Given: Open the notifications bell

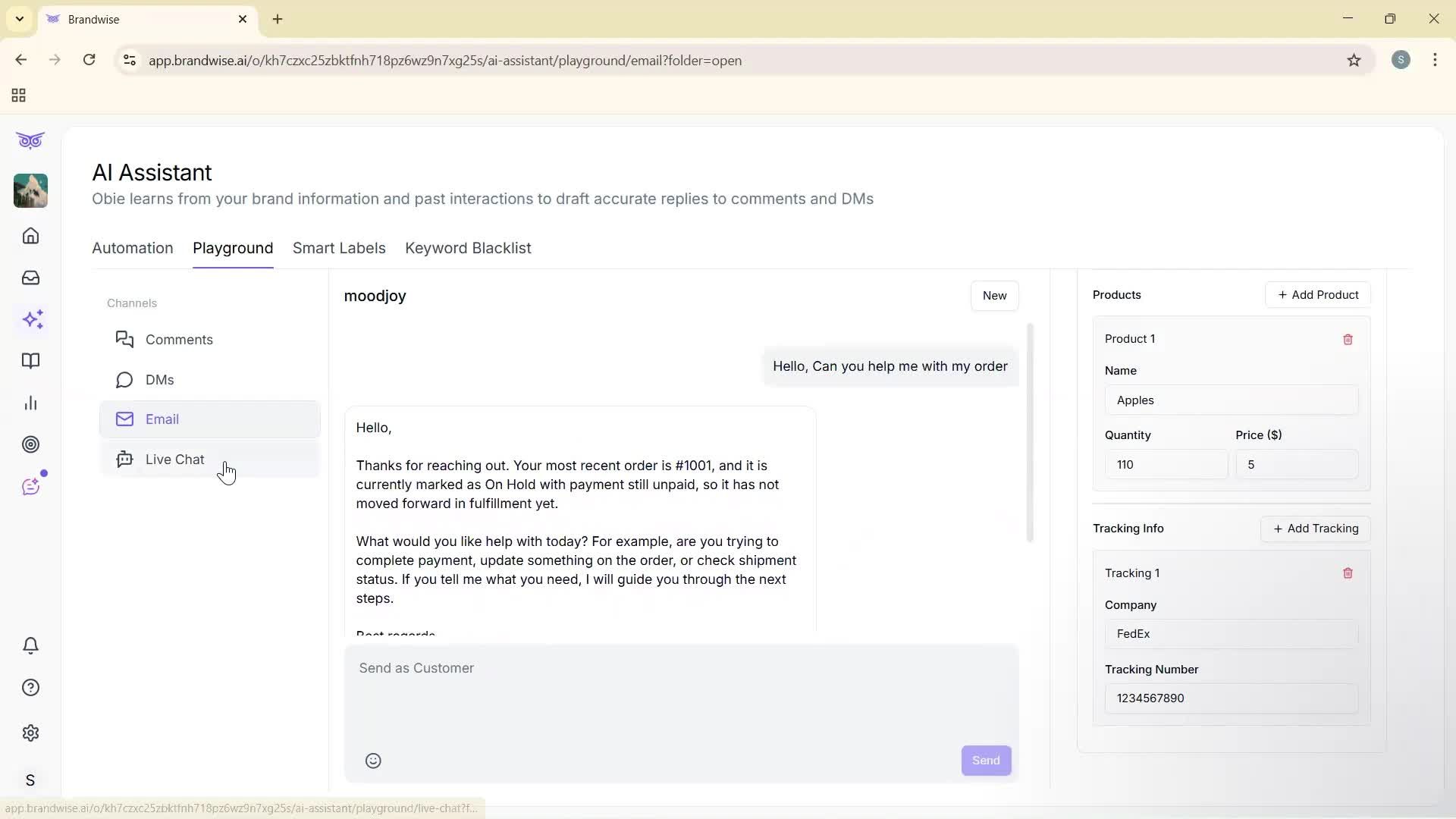Looking at the screenshot, I should click(30, 645).
